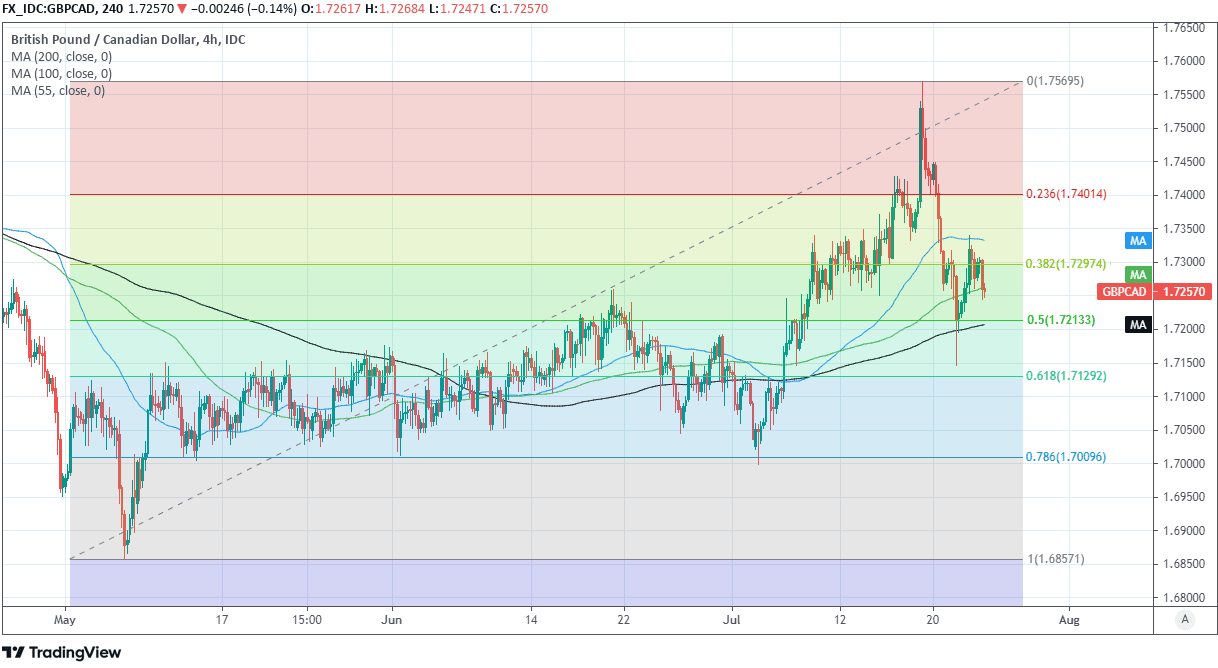Select the MA (55, close, 0) legend

tap(57, 91)
